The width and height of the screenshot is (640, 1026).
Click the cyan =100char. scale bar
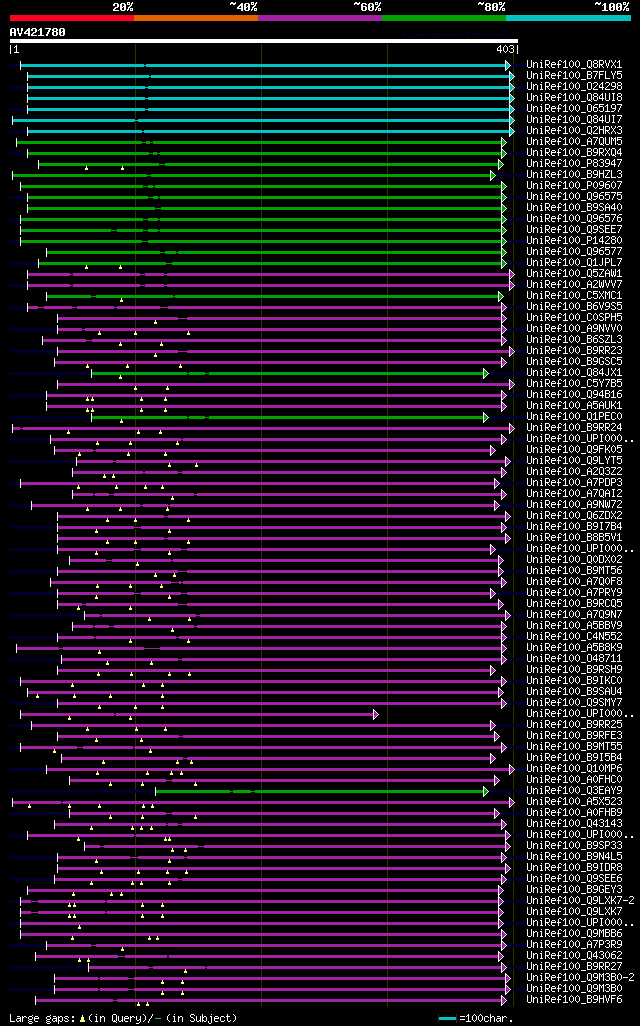point(447,1019)
